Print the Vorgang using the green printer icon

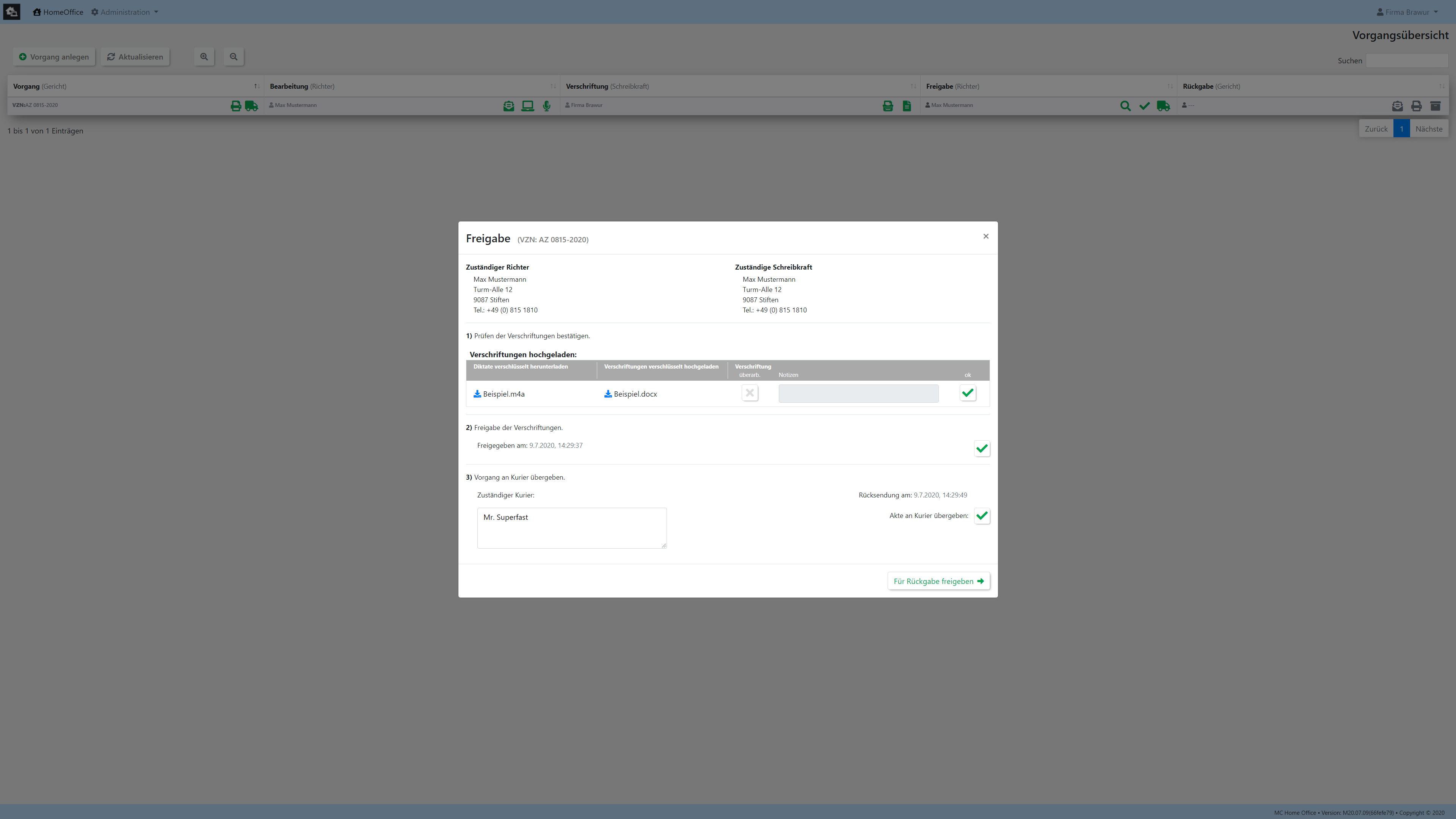coord(236,106)
